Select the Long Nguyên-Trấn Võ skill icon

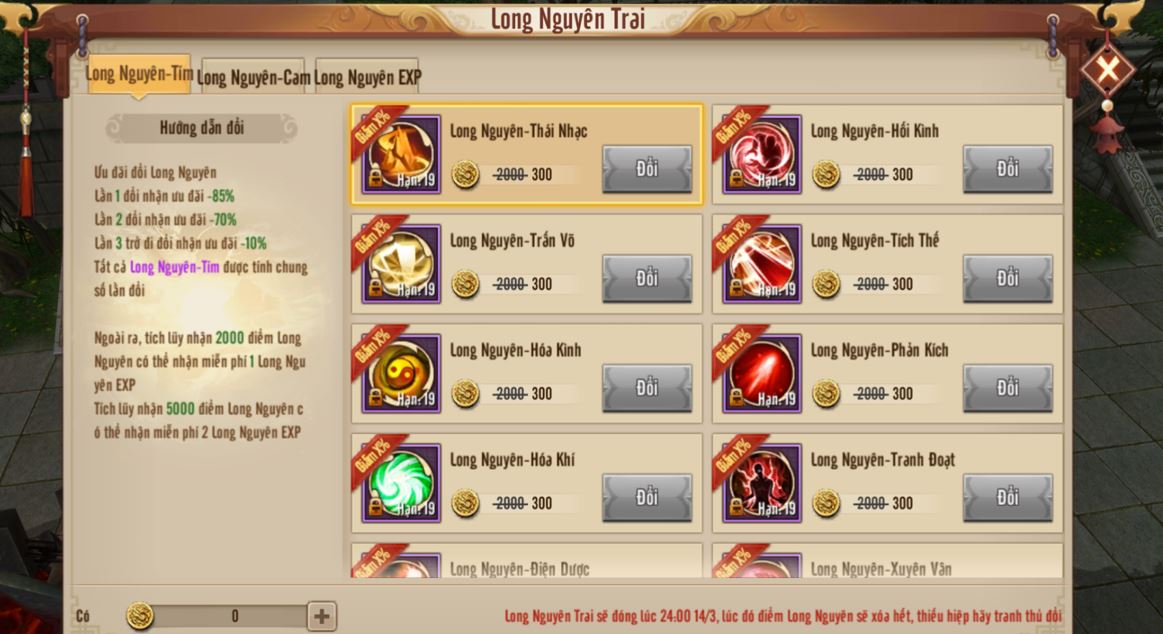[401, 264]
